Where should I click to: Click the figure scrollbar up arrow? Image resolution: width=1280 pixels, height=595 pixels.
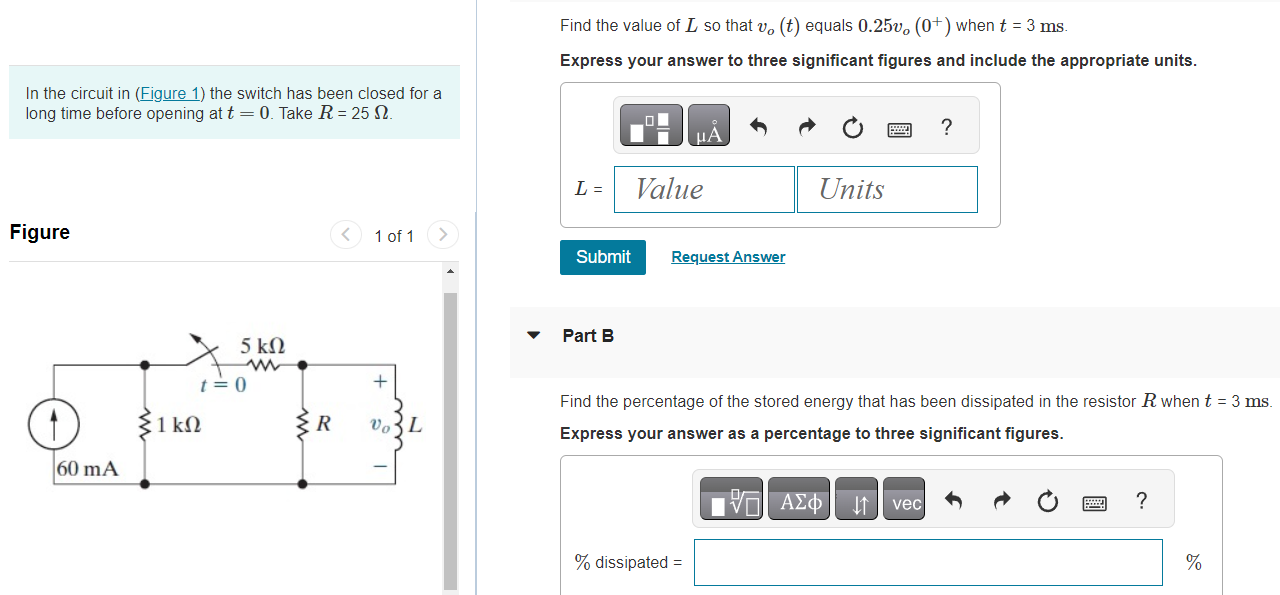coord(449,270)
